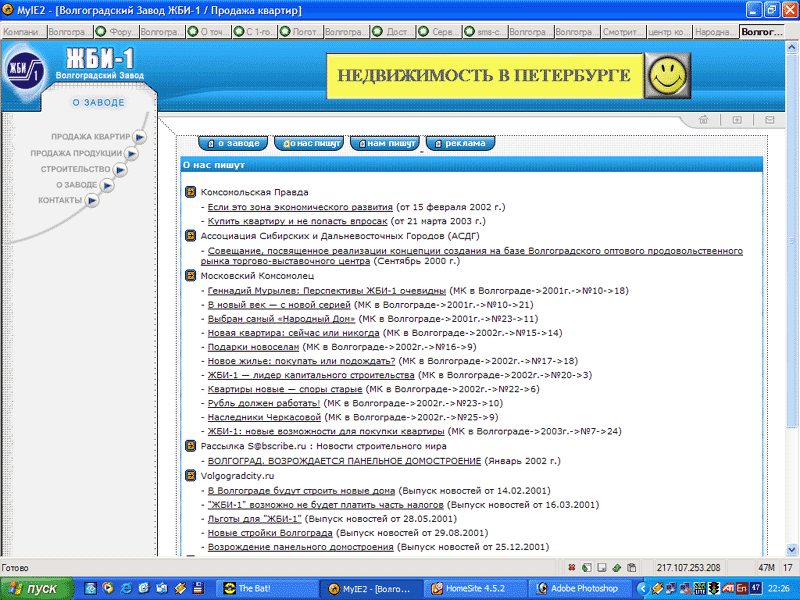The image size is (800, 600).
Task: Click the home icon above content
Action: click(x=703, y=120)
